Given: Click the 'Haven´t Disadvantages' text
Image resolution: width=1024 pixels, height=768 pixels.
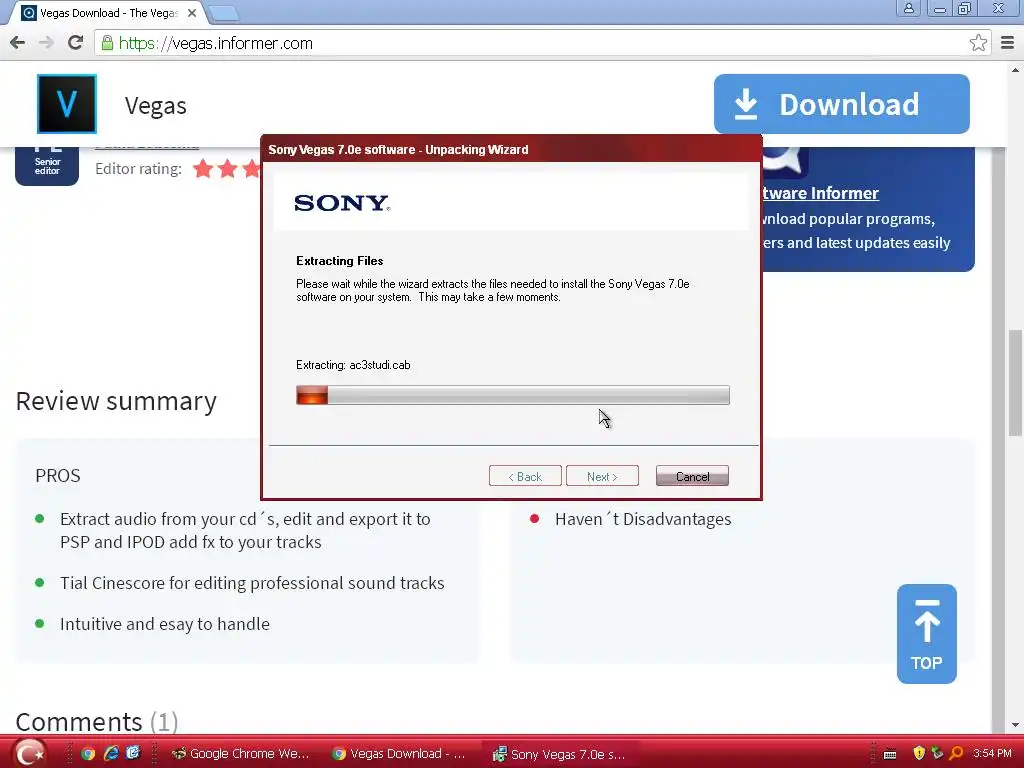Looking at the screenshot, I should (643, 519).
